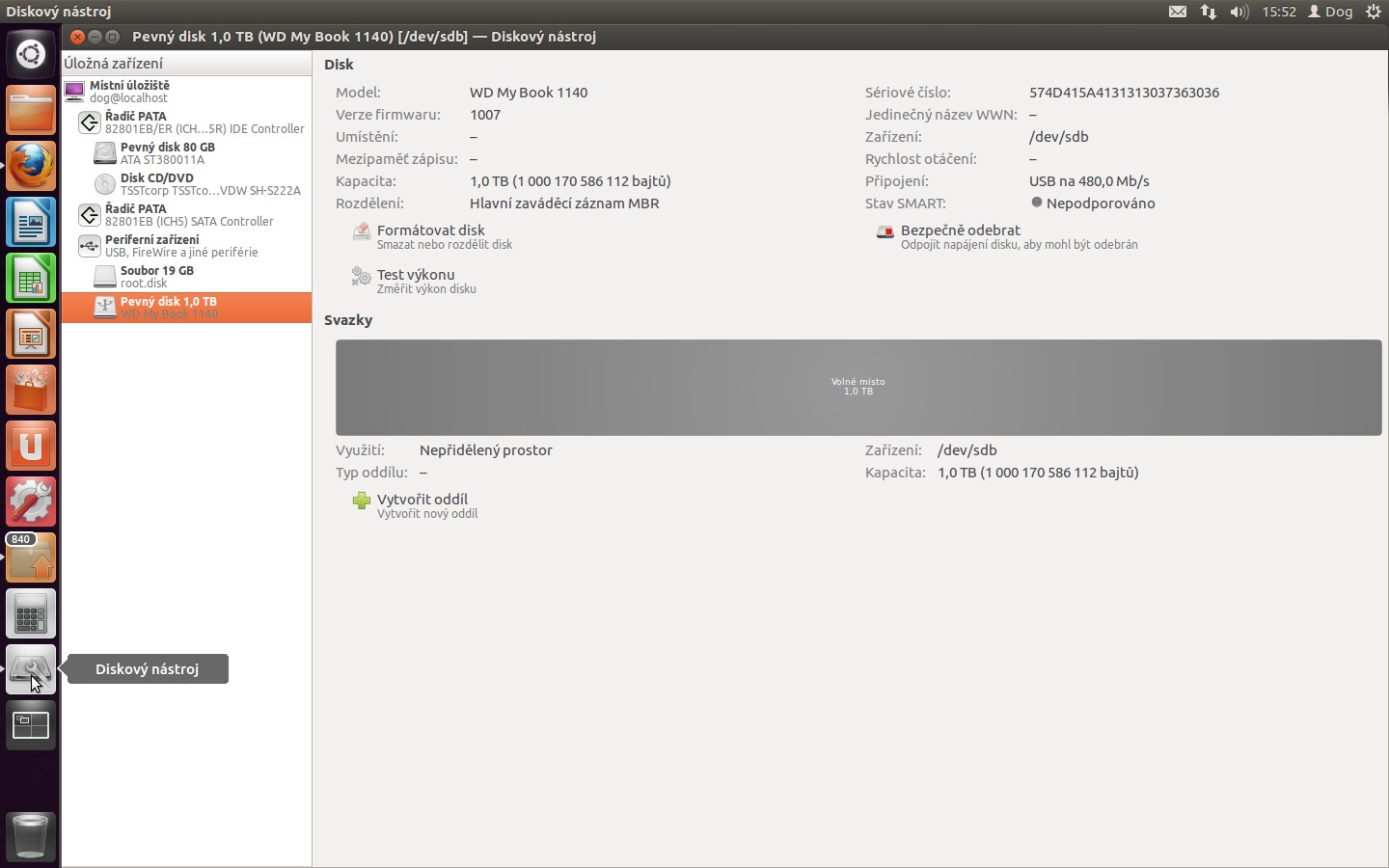The height and width of the screenshot is (868, 1389).
Task: Click the Nepodporováno SMART status text
Action: pyautogui.click(x=1101, y=203)
